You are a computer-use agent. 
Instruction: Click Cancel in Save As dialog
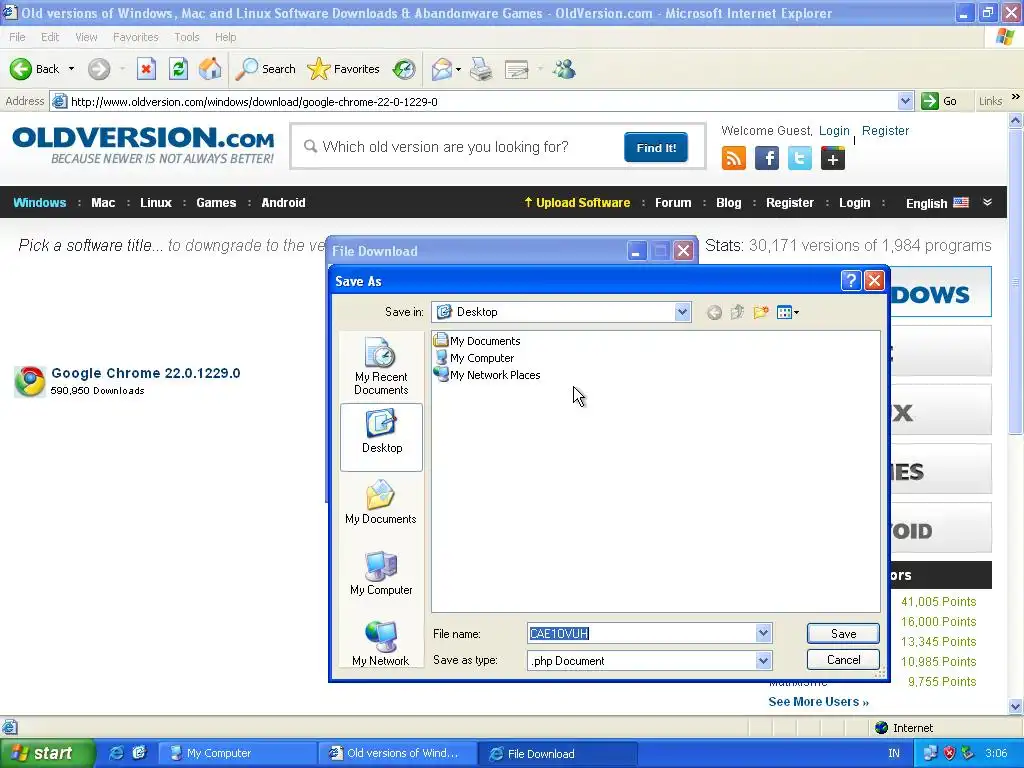click(x=843, y=660)
